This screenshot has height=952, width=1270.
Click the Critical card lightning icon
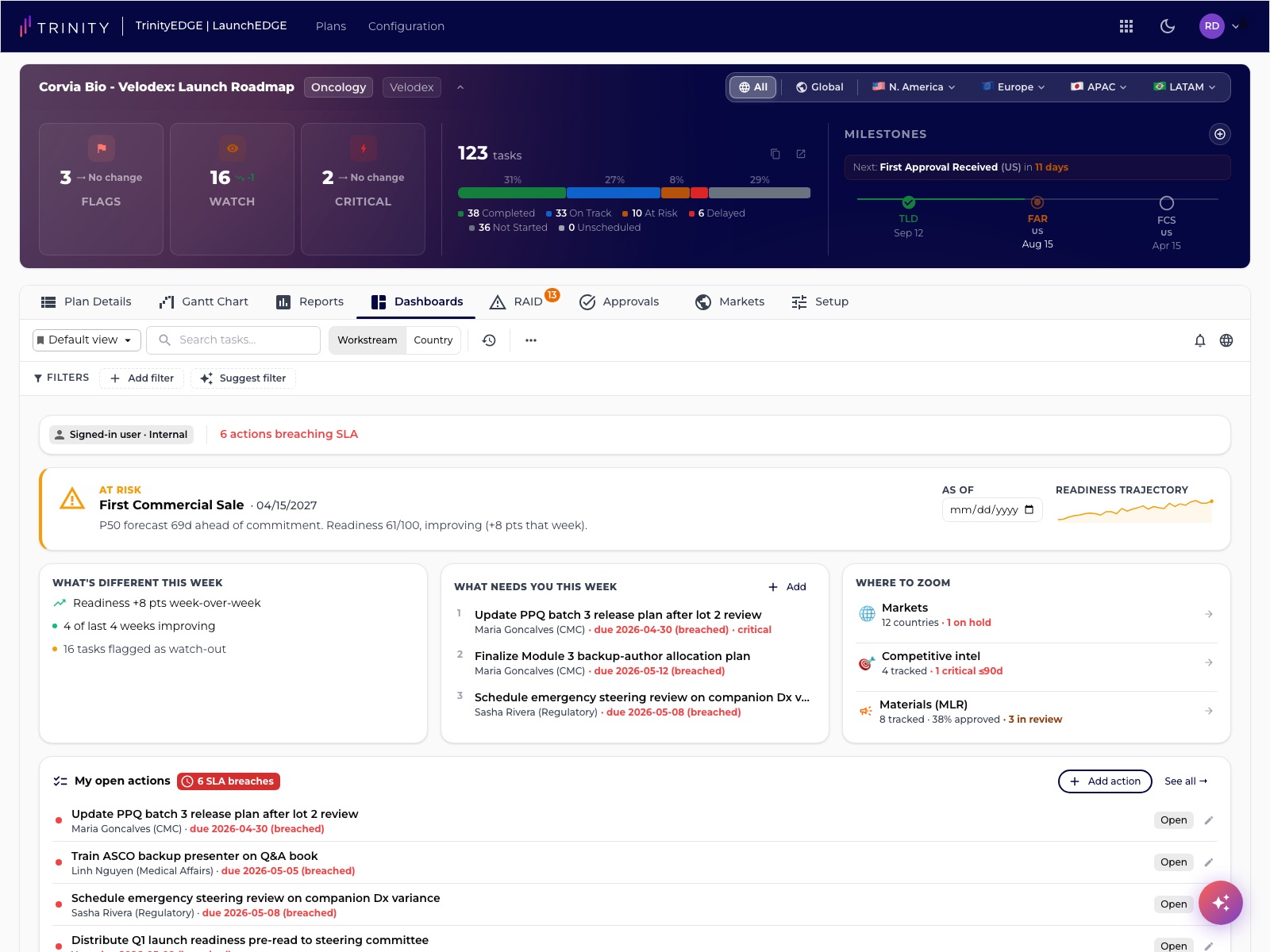pos(364,148)
